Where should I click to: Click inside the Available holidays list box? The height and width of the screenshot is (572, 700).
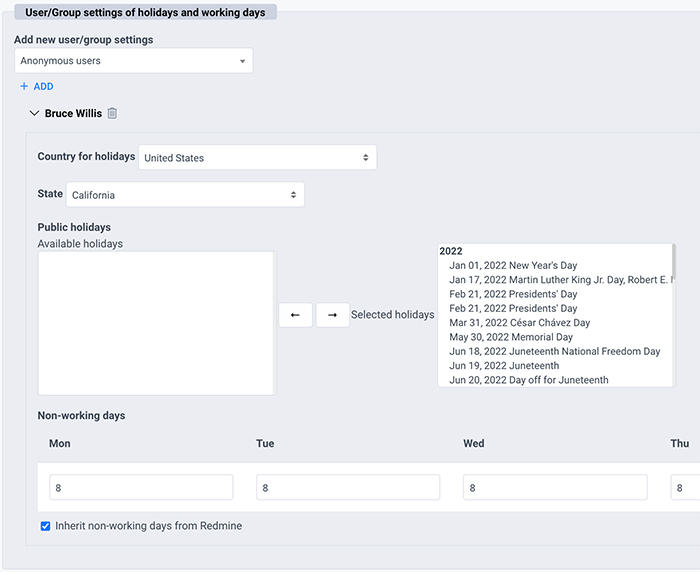click(157, 323)
